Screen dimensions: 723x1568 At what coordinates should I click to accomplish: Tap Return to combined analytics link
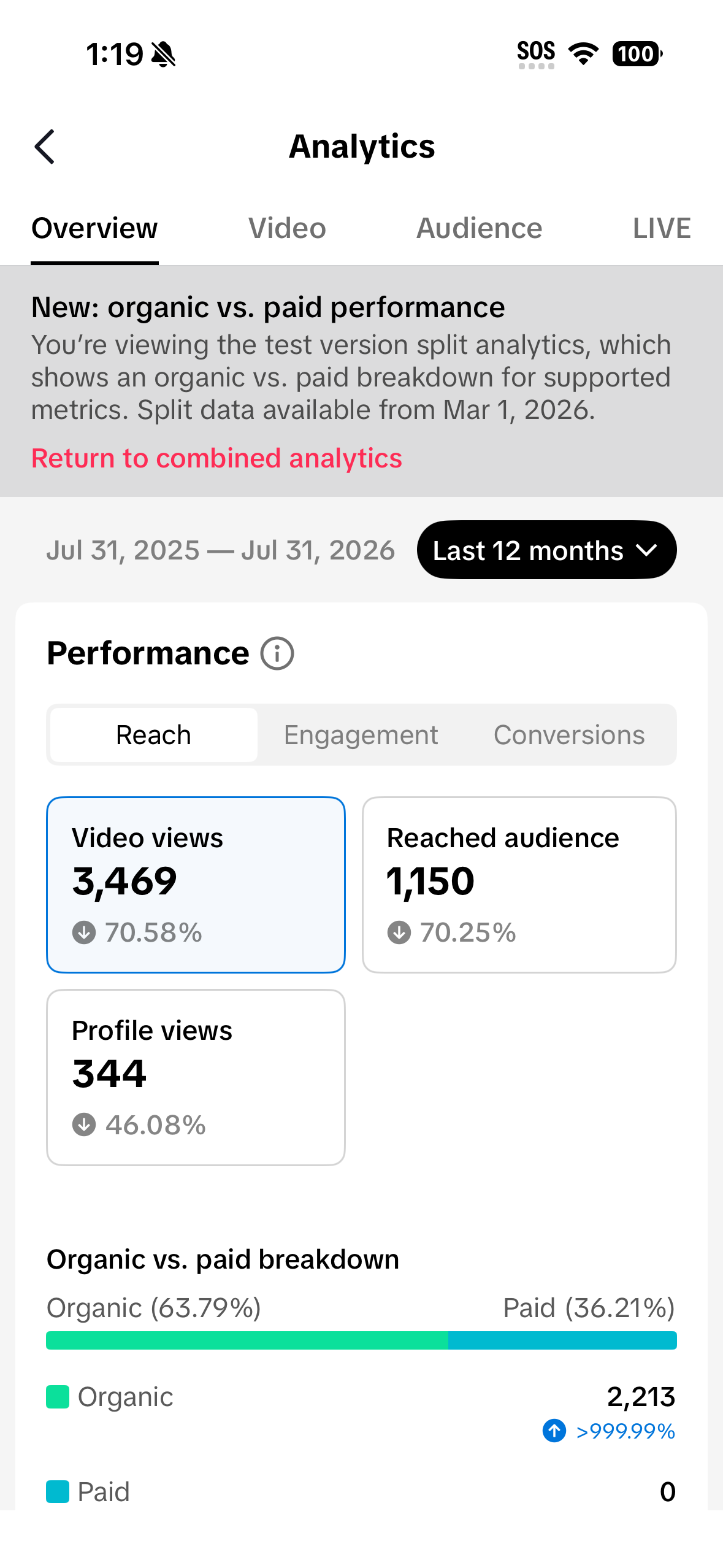coord(216,458)
